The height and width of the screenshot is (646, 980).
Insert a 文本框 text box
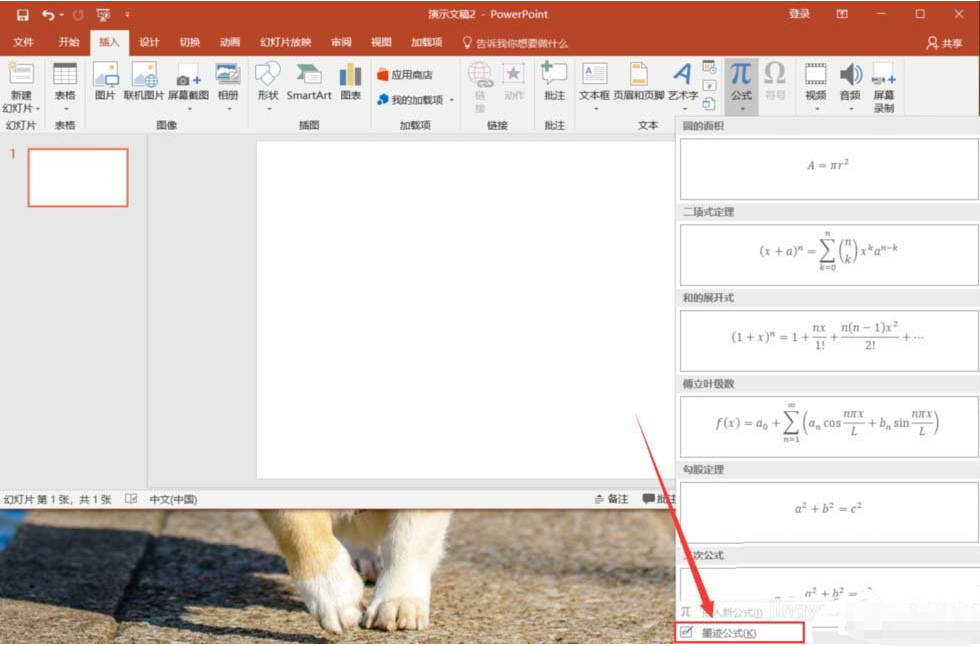pos(594,81)
